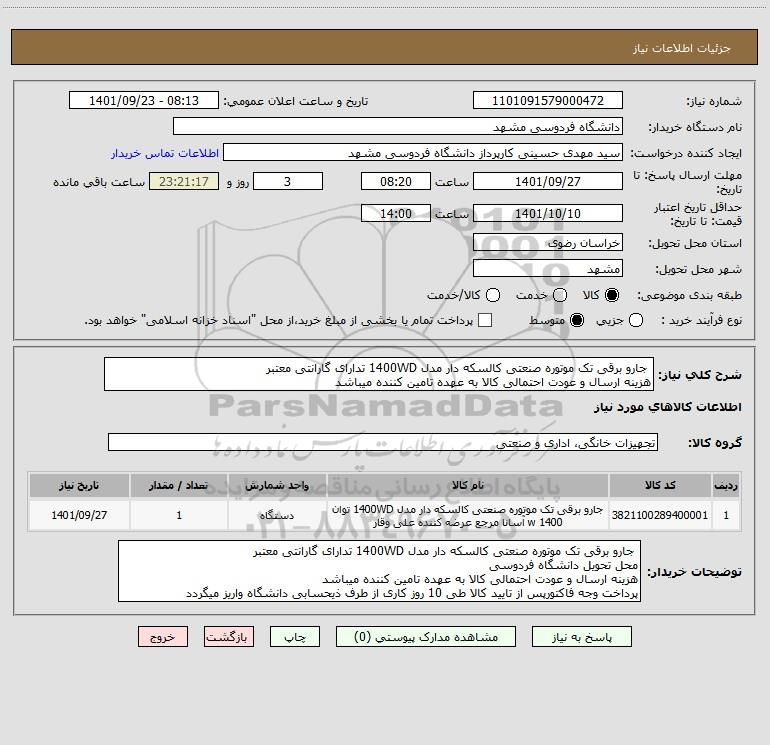Click the requester field سید مهدی حسینی
This screenshot has height=745, width=770.
tap(423, 153)
